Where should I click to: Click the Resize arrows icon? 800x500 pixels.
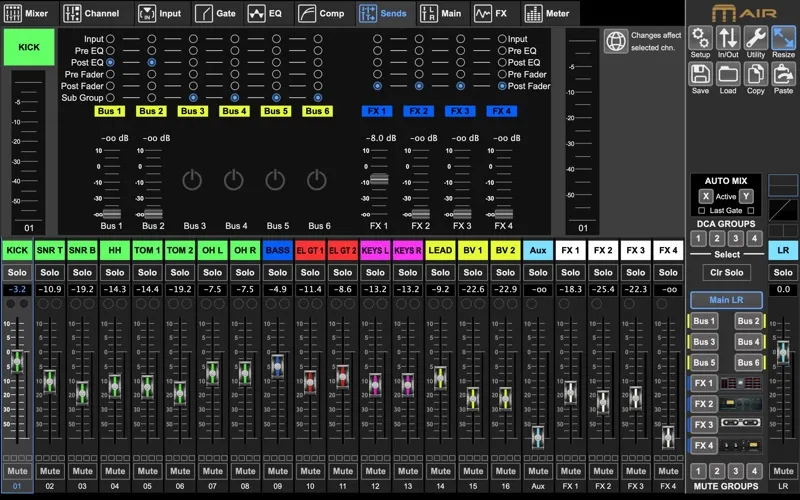pyautogui.click(x=783, y=38)
